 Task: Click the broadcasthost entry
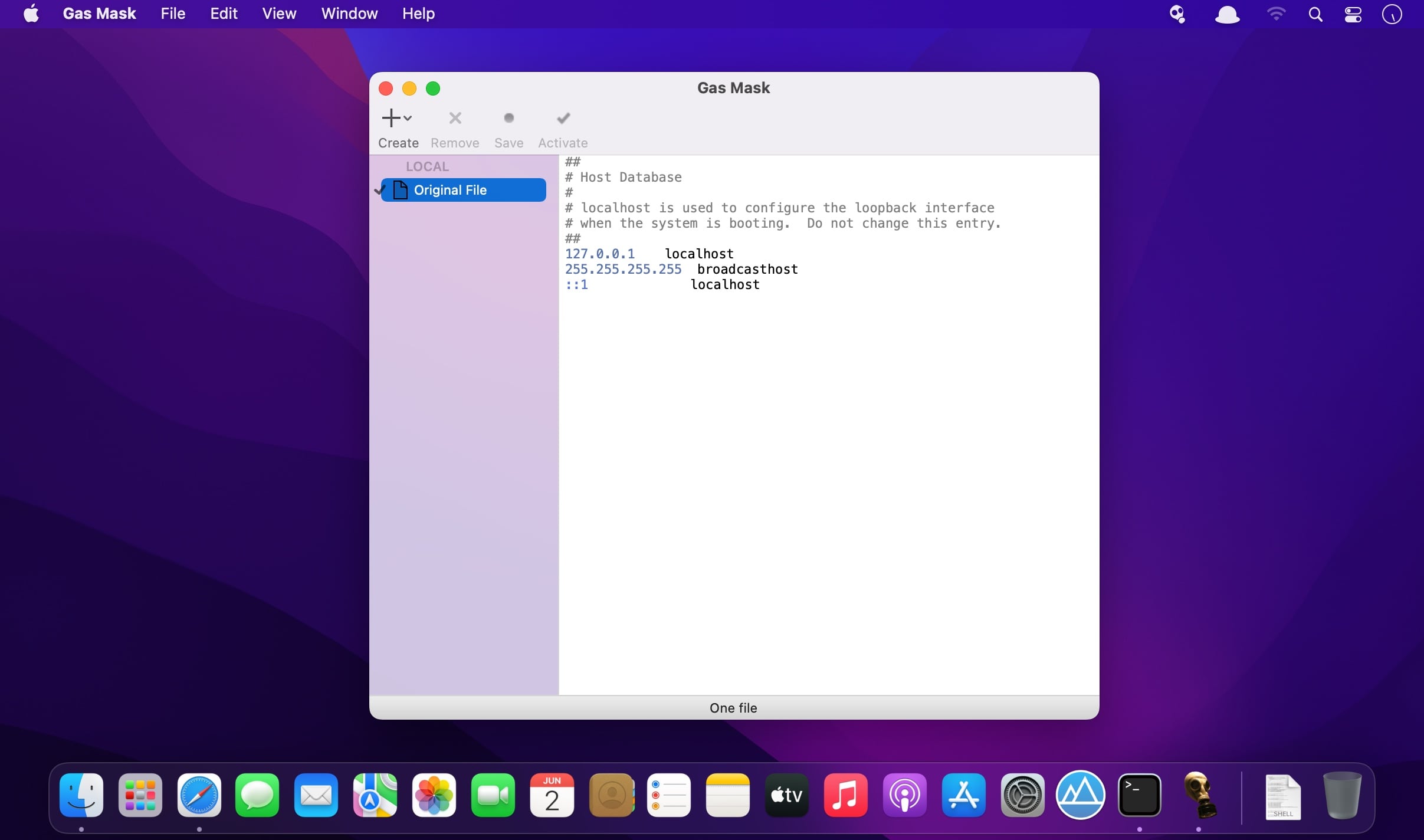coord(747,269)
